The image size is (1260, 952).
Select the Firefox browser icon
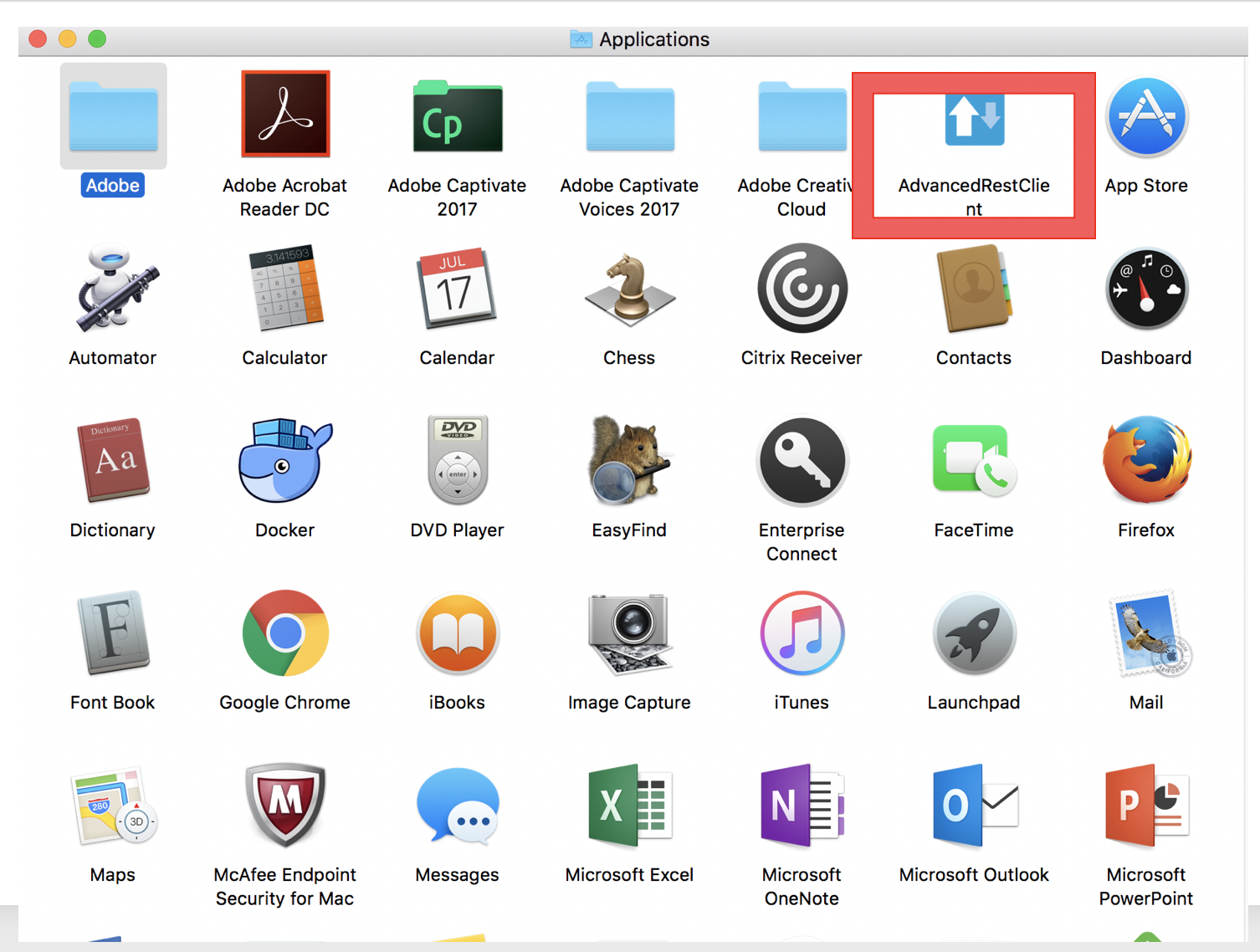[x=1145, y=461]
